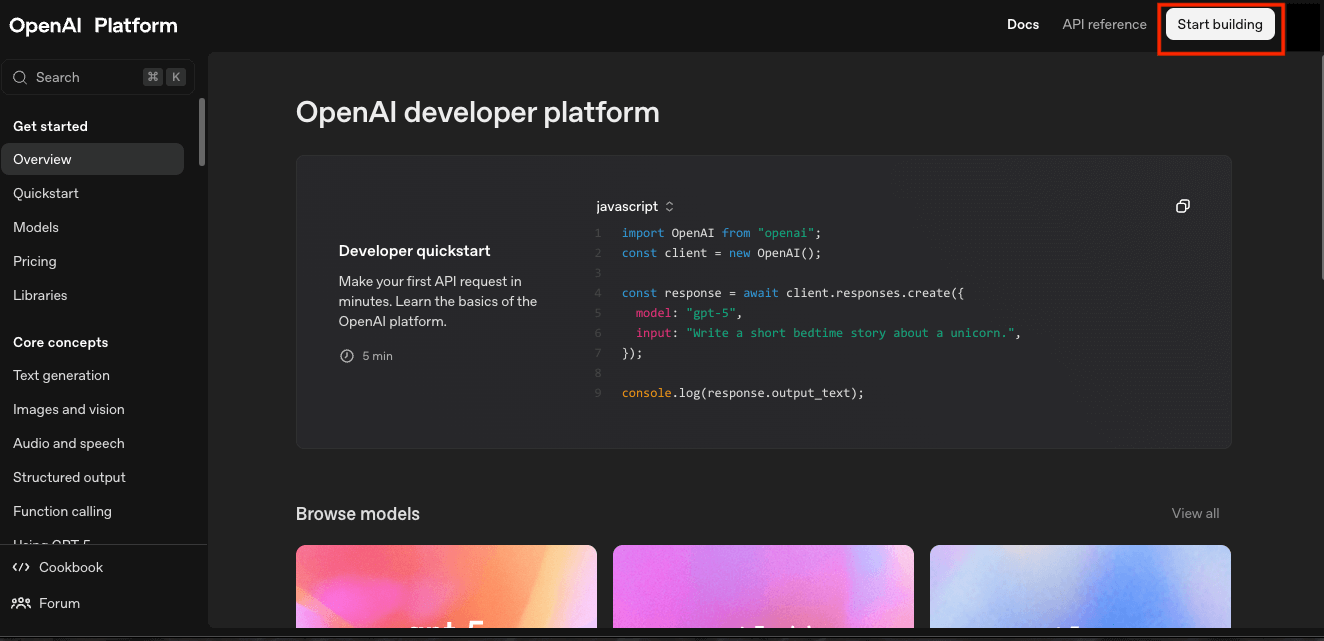Go to Models sidebar item
1324x641 pixels.
coord(36,227)
